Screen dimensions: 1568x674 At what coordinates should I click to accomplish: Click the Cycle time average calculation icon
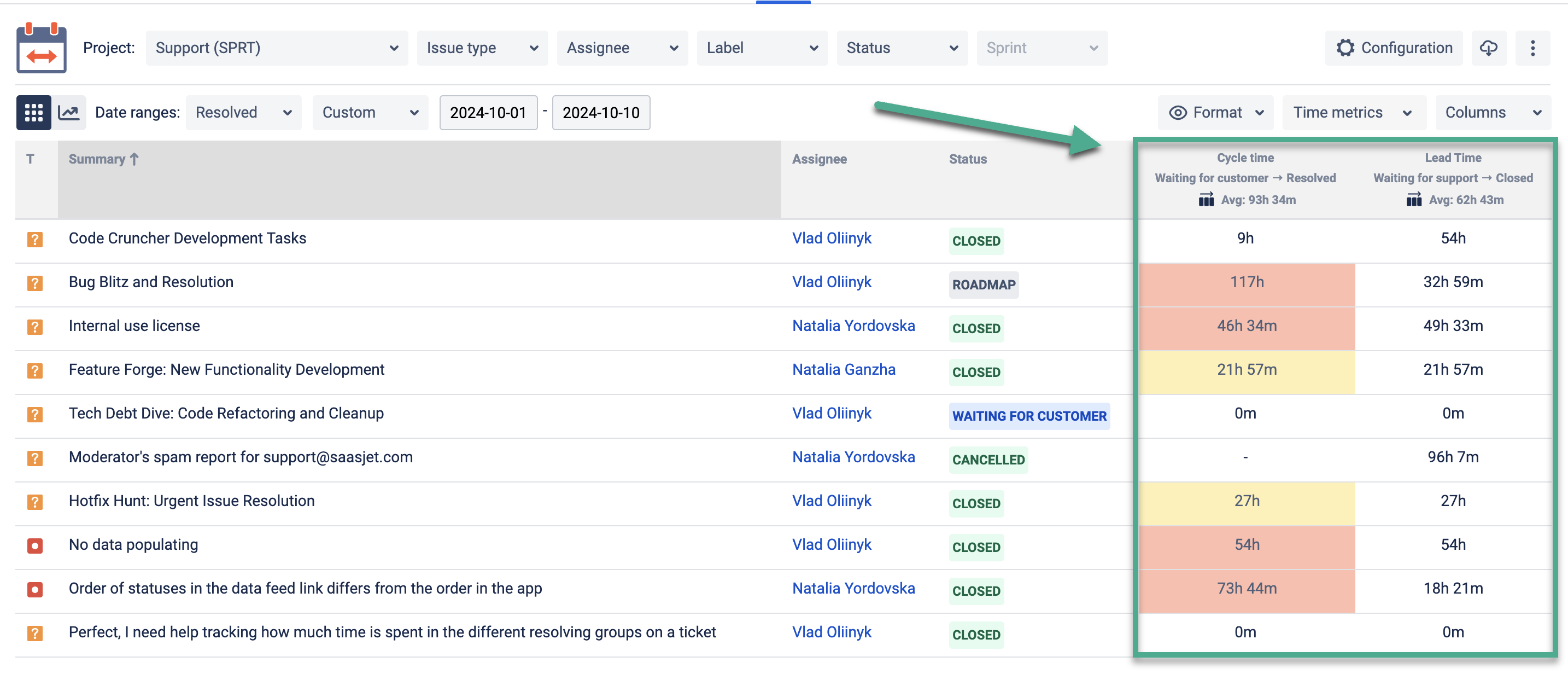[x=1206, y=200]
